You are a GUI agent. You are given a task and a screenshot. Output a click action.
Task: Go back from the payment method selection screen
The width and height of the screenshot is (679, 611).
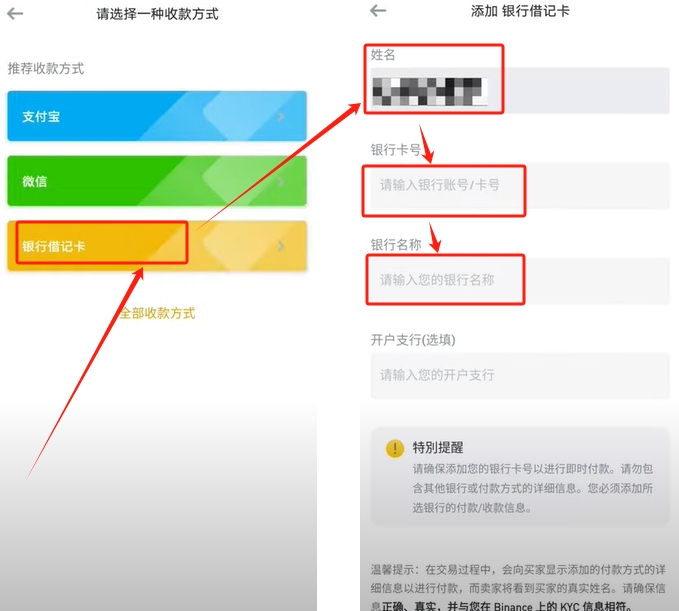coord(15,14)
